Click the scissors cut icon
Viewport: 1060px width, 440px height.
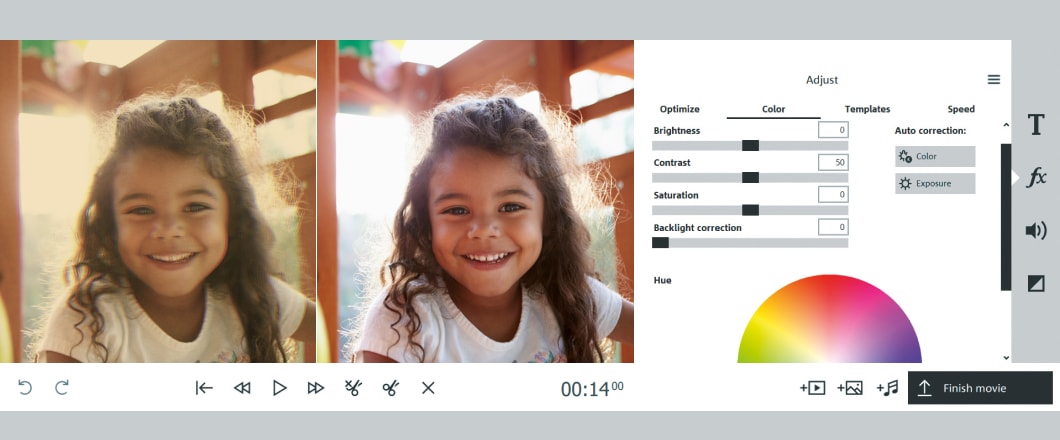[391, 388]
